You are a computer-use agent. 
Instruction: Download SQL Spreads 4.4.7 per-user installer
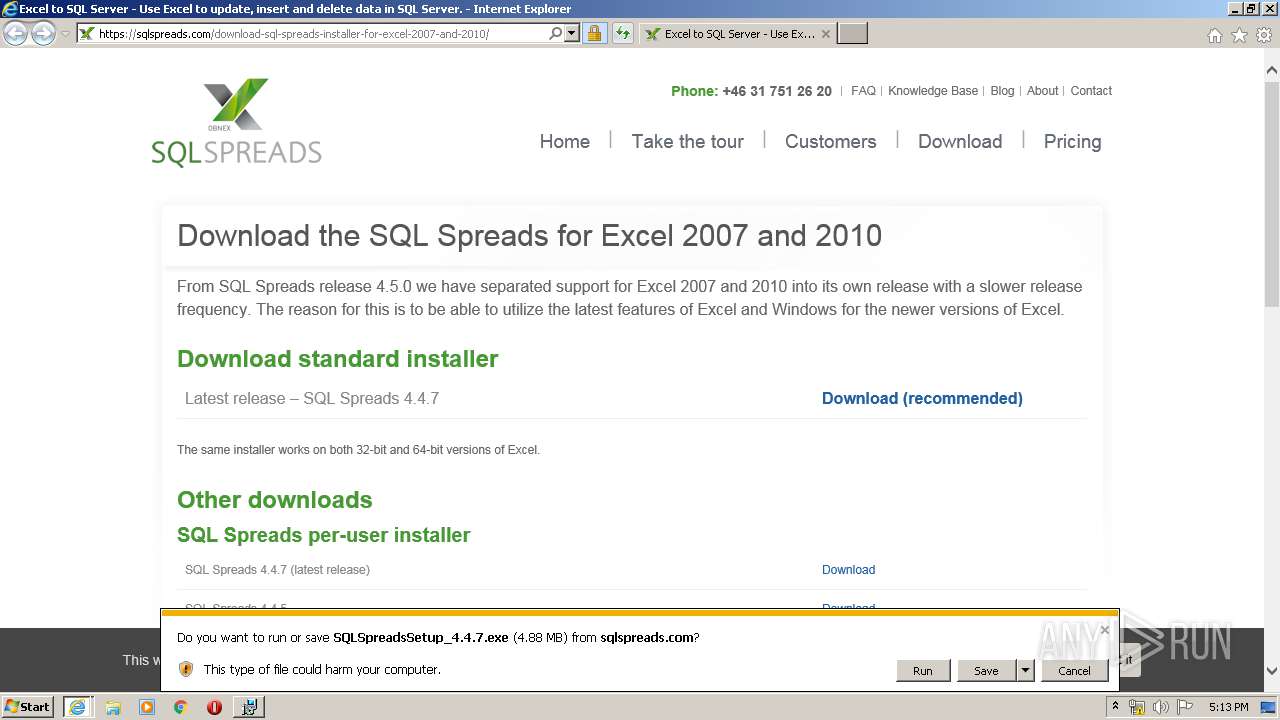tap(848, 570)
